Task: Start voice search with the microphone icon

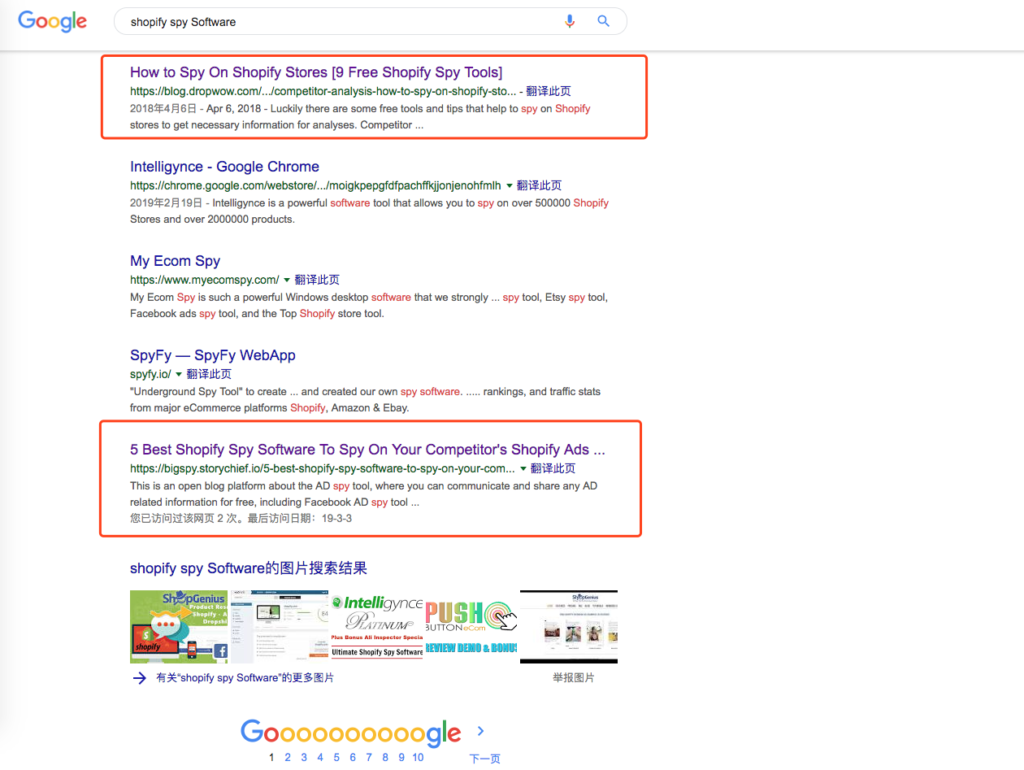Action: click(x=569, y=22)
